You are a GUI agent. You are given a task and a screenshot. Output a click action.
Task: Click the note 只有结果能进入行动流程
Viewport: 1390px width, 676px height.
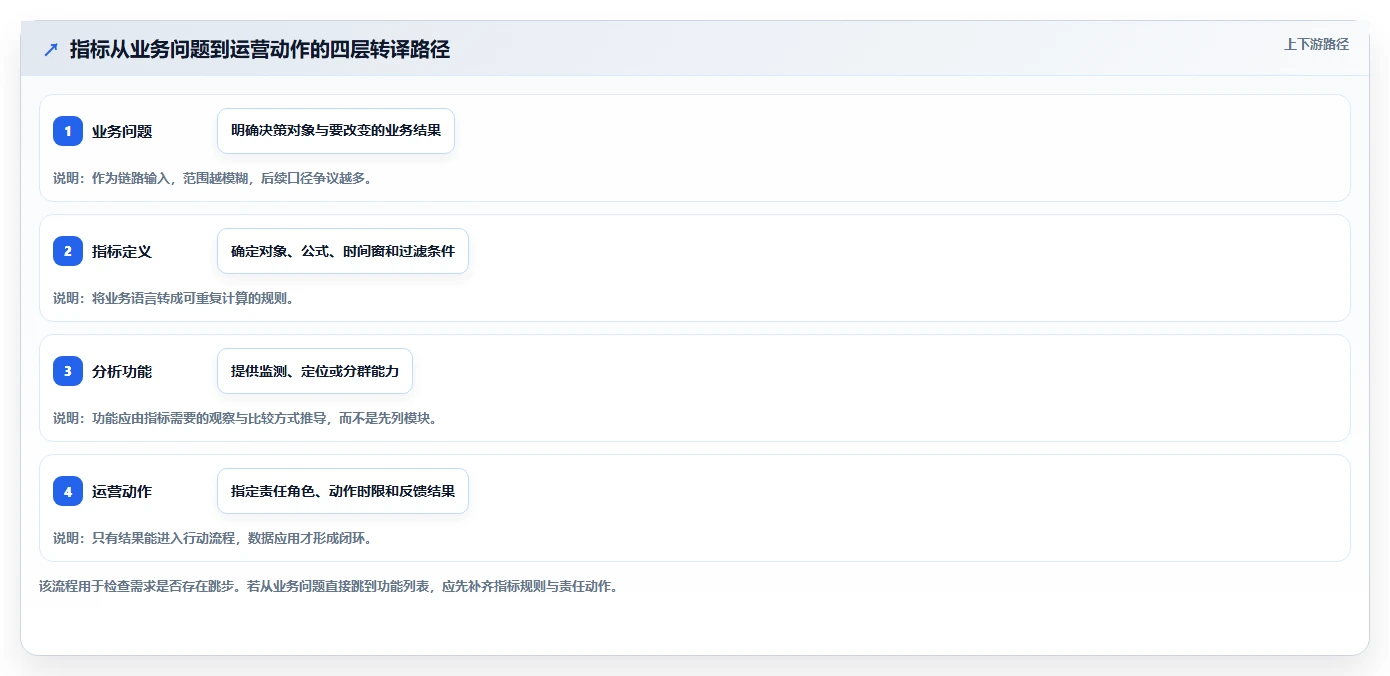pos(164,538)
